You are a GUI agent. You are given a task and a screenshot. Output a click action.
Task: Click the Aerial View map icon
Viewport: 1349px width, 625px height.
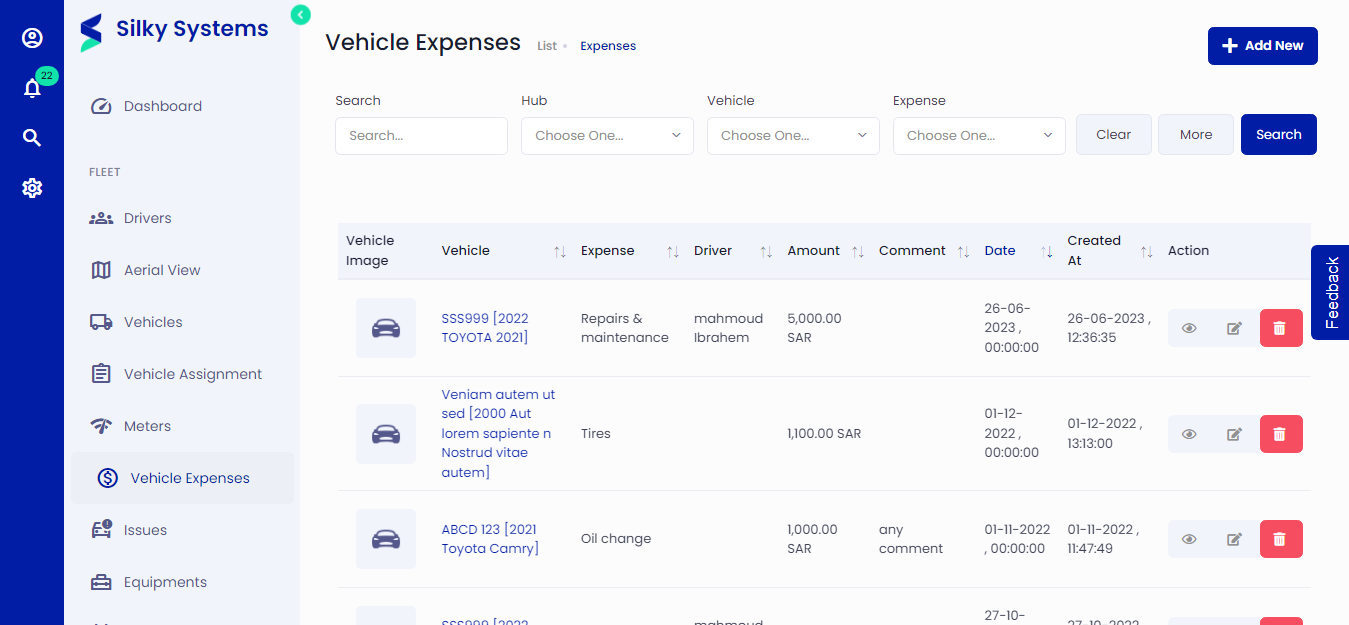101,269
